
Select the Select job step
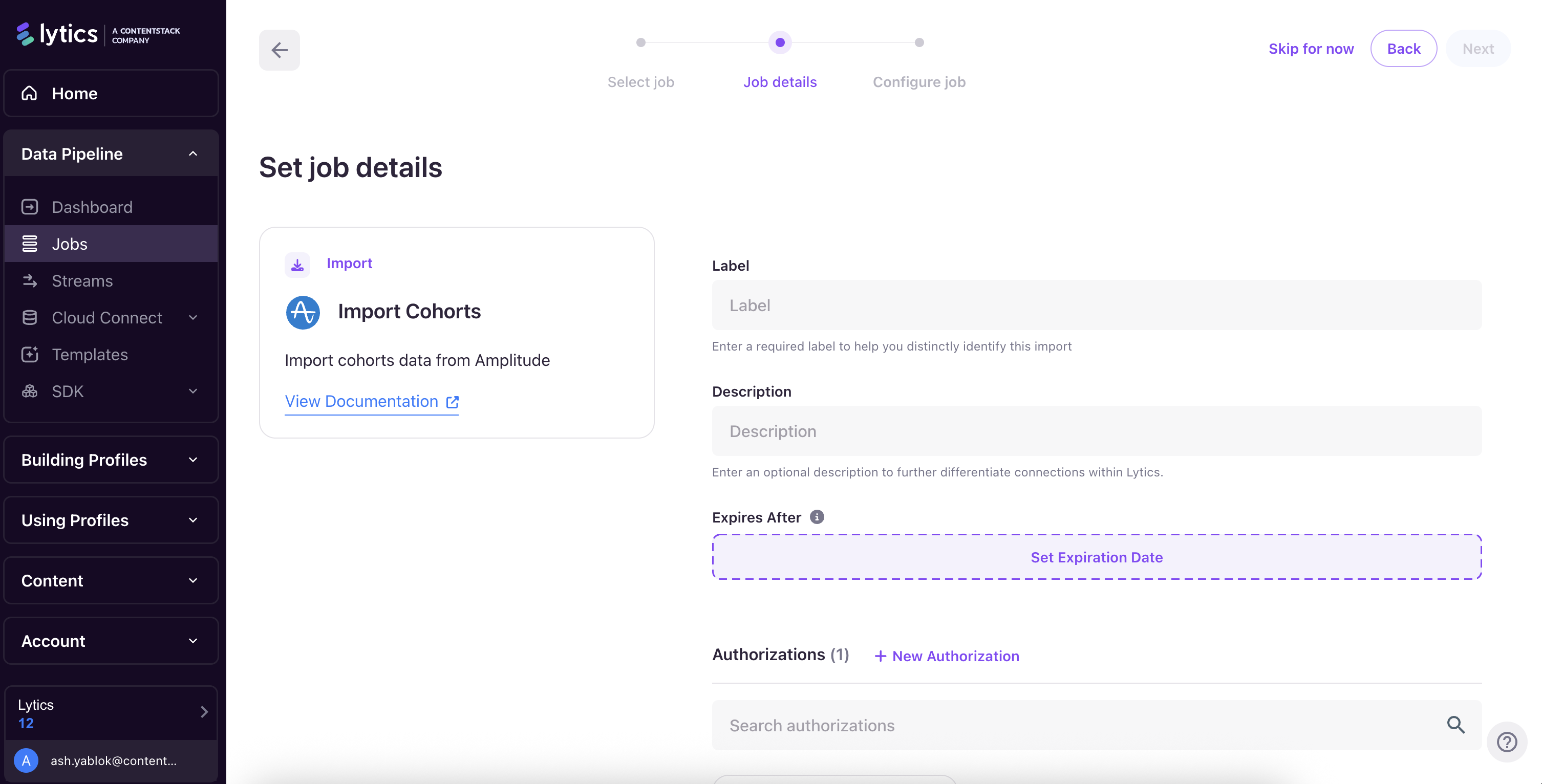pos(640,82)
